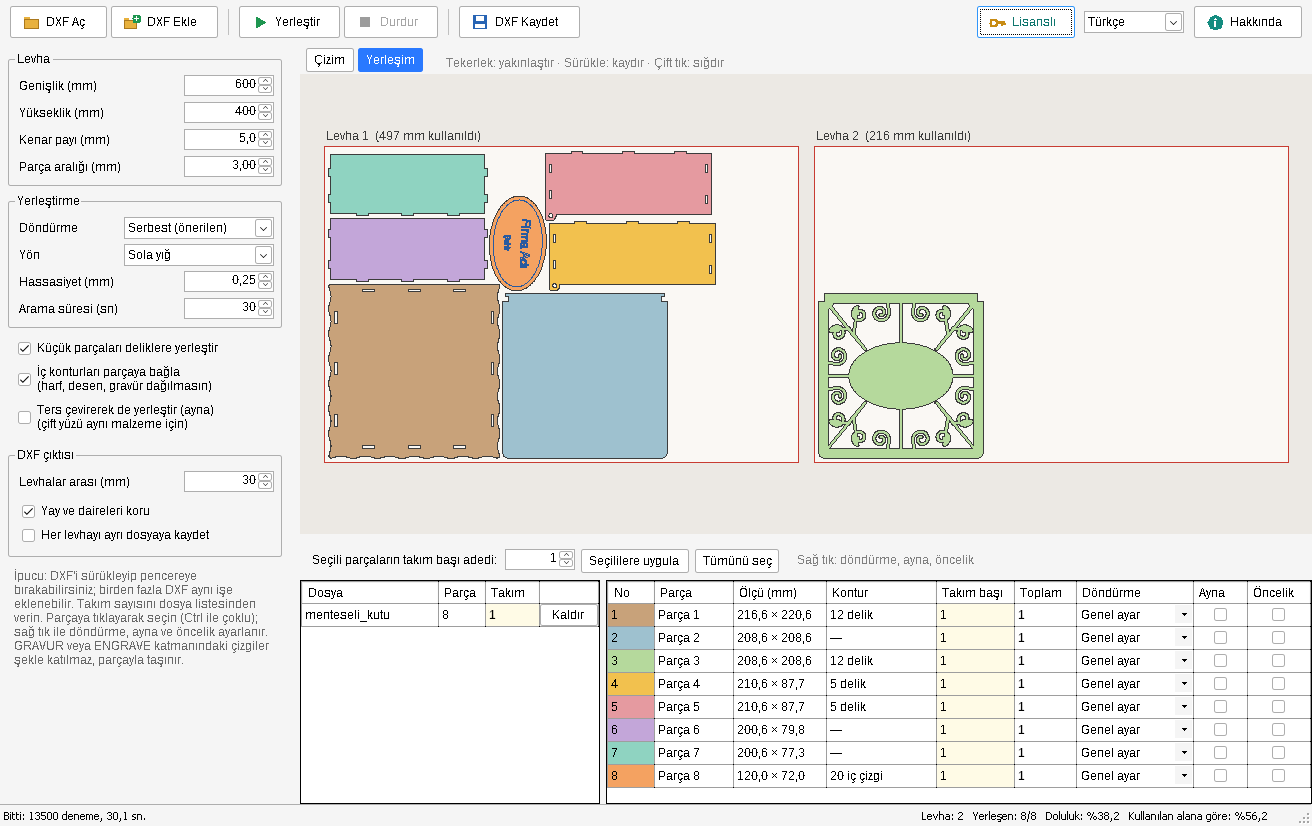Screen dimensions: 1312x826
Task: Click the Ölçü (mm) column header
Action: pos(780,593)
